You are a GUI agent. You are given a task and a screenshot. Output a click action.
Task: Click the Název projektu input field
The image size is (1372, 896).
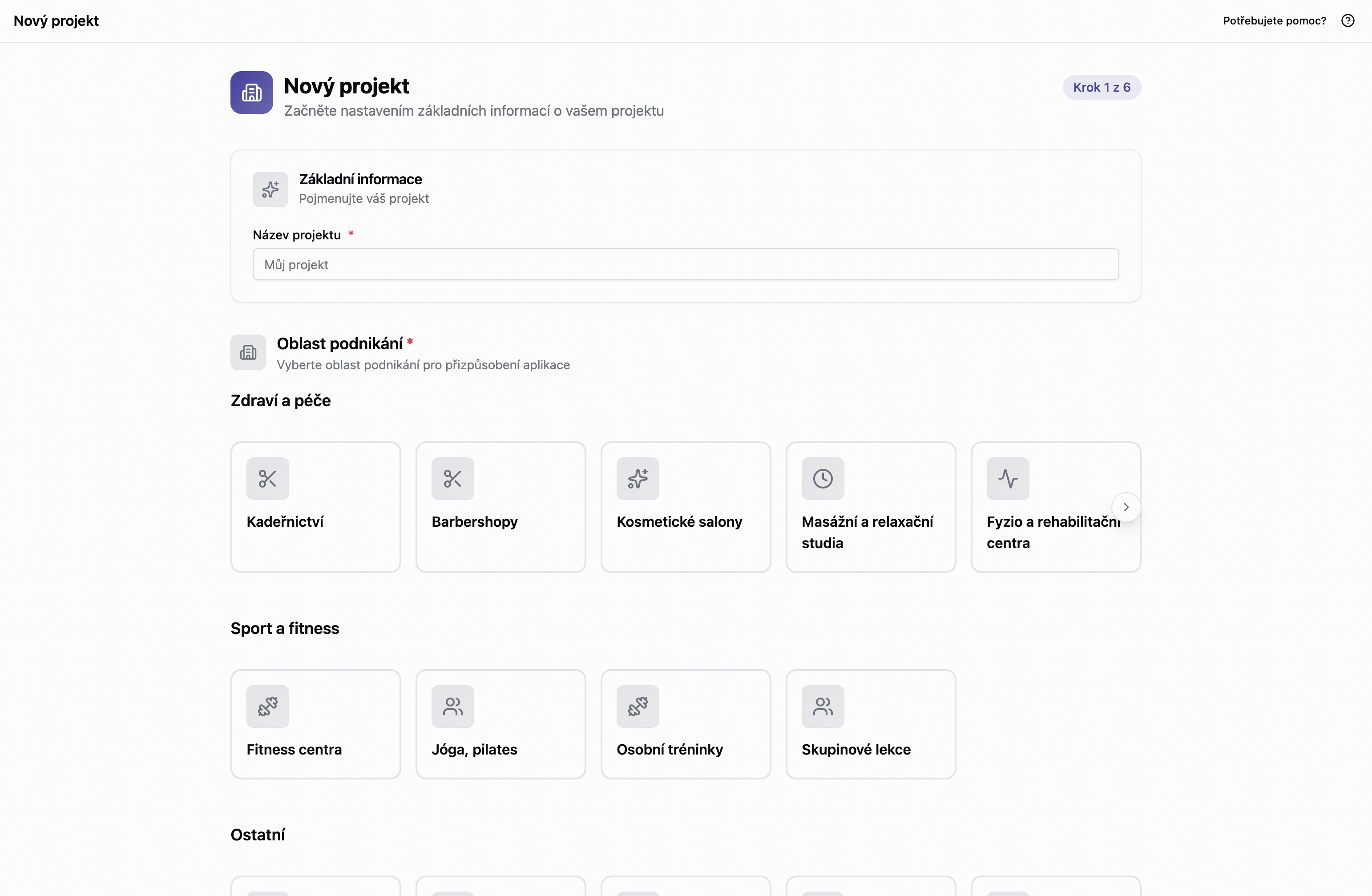click(x=686, y=265)
